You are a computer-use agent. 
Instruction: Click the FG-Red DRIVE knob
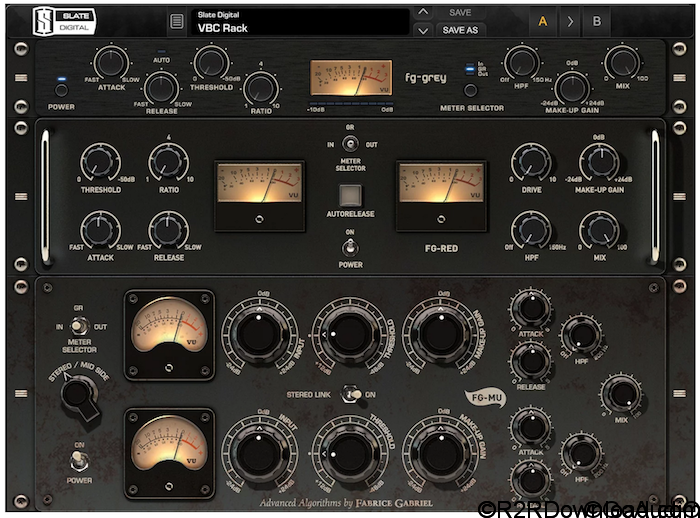(531, 163)
